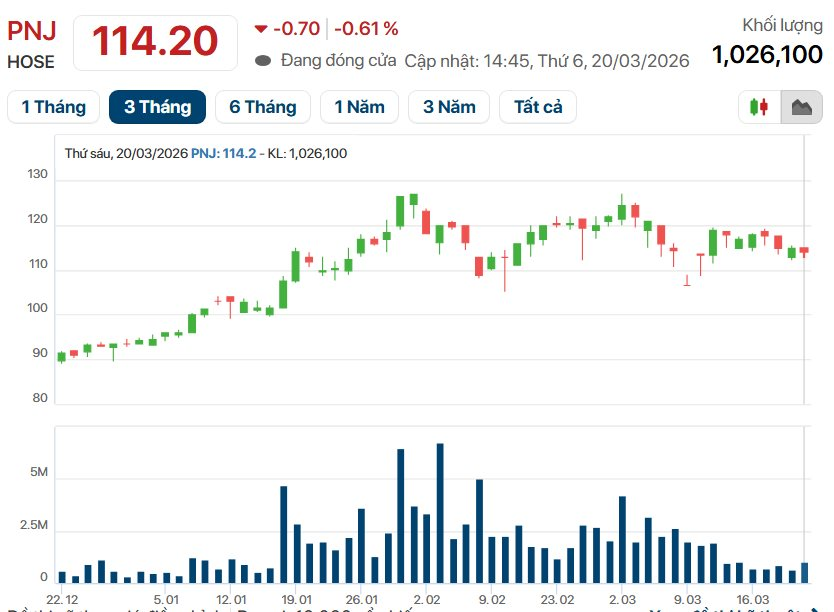Click the -0.61 % percent change text

click(366, 29)
